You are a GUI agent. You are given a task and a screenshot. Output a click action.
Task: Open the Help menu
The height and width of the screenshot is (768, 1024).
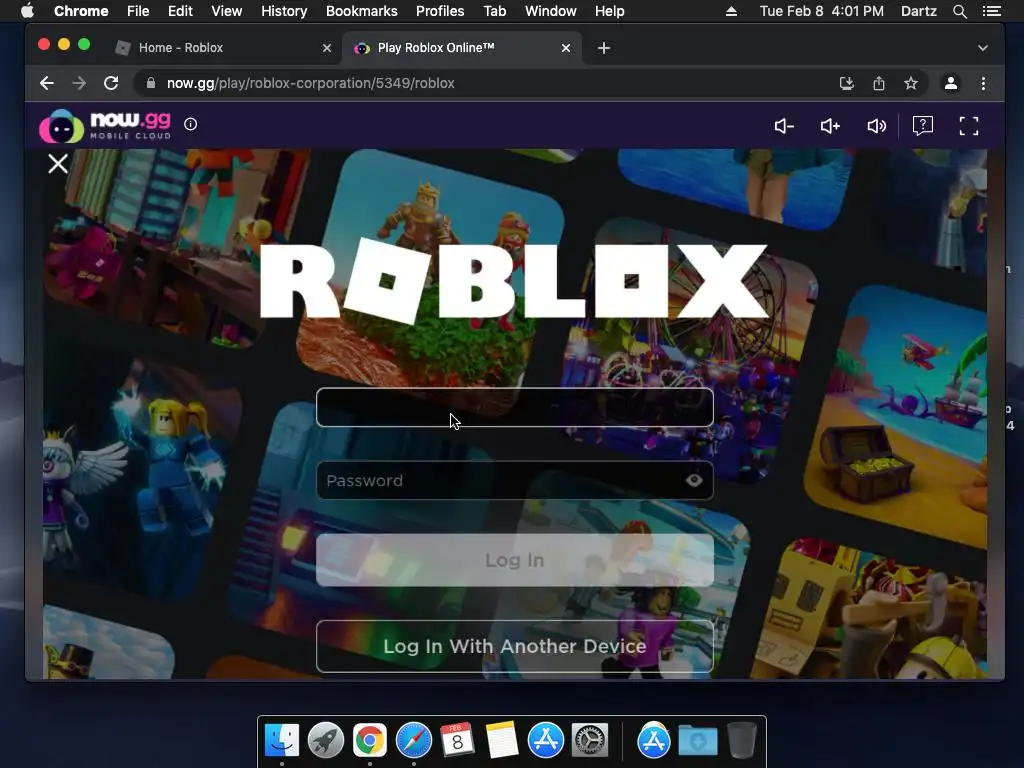tap(610, 11)
